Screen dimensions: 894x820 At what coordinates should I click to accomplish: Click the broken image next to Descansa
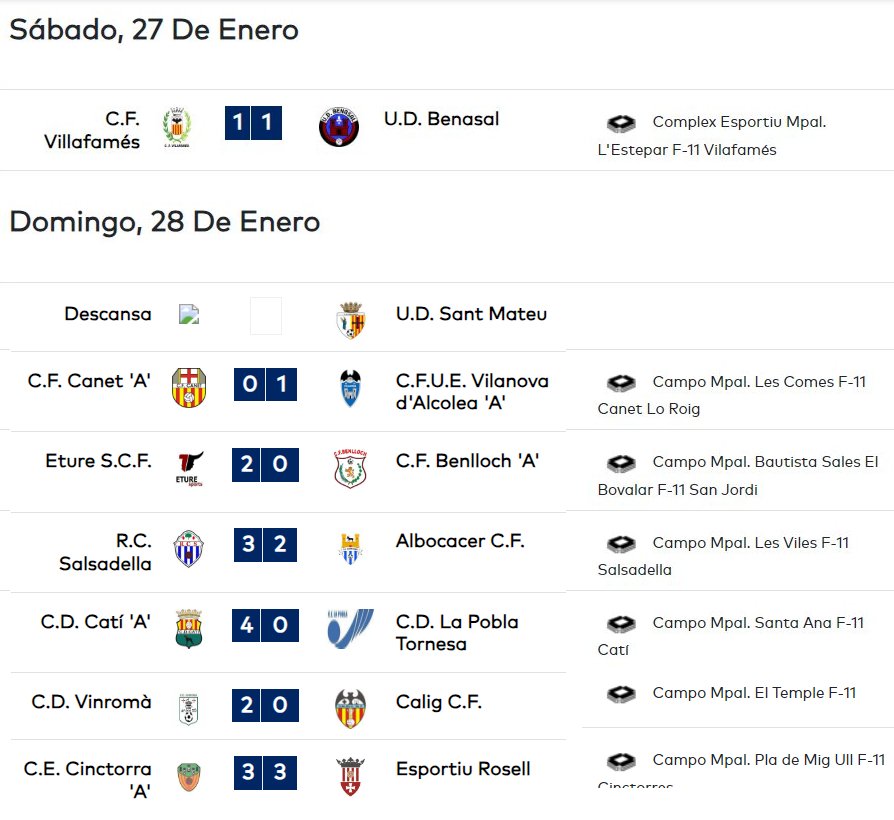pos(189,314)
